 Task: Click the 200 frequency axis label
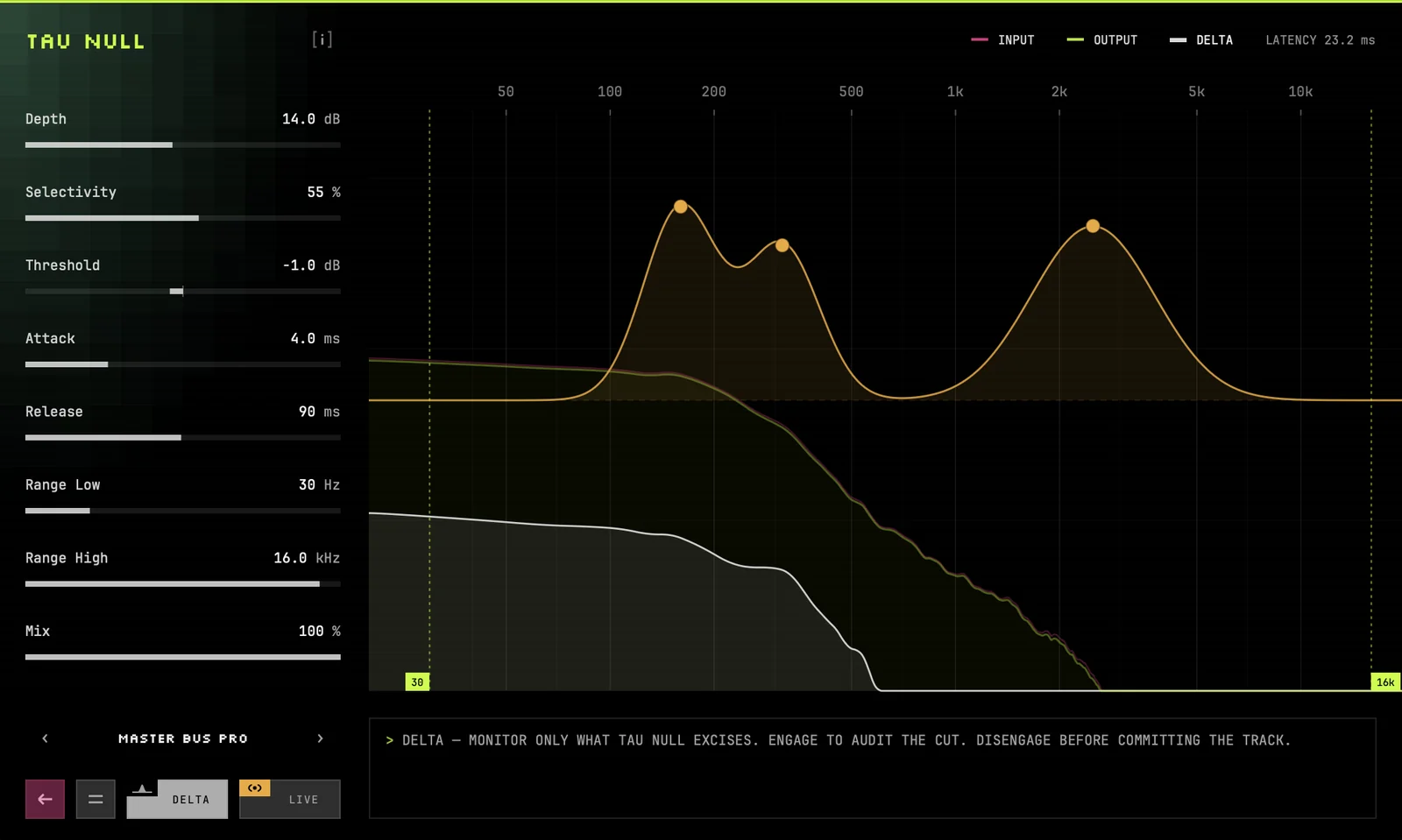[x=714, y=91]
